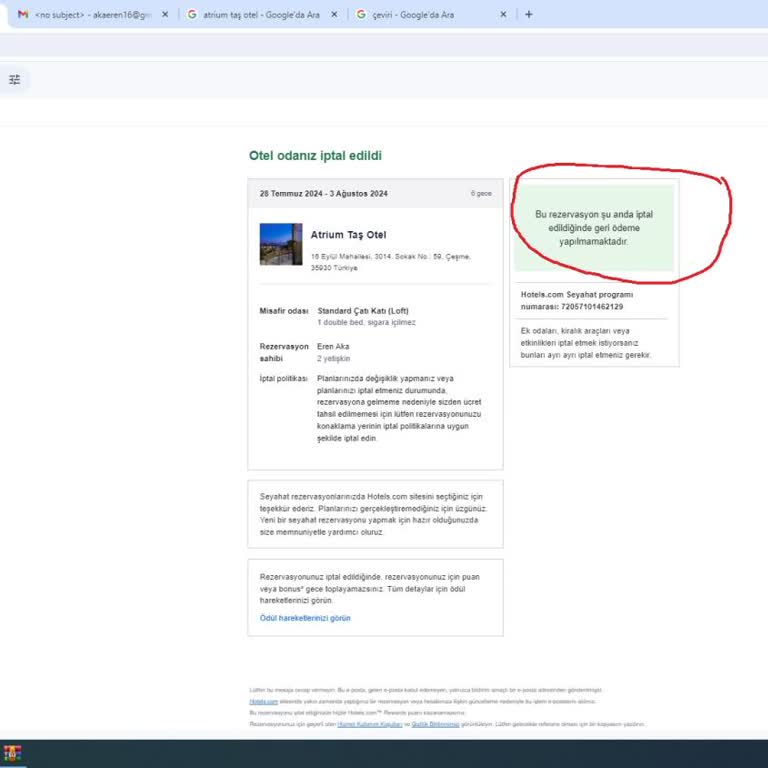Select the Gmail no subject tab
The height and width of the screenshot is (768, 768).
92,15
